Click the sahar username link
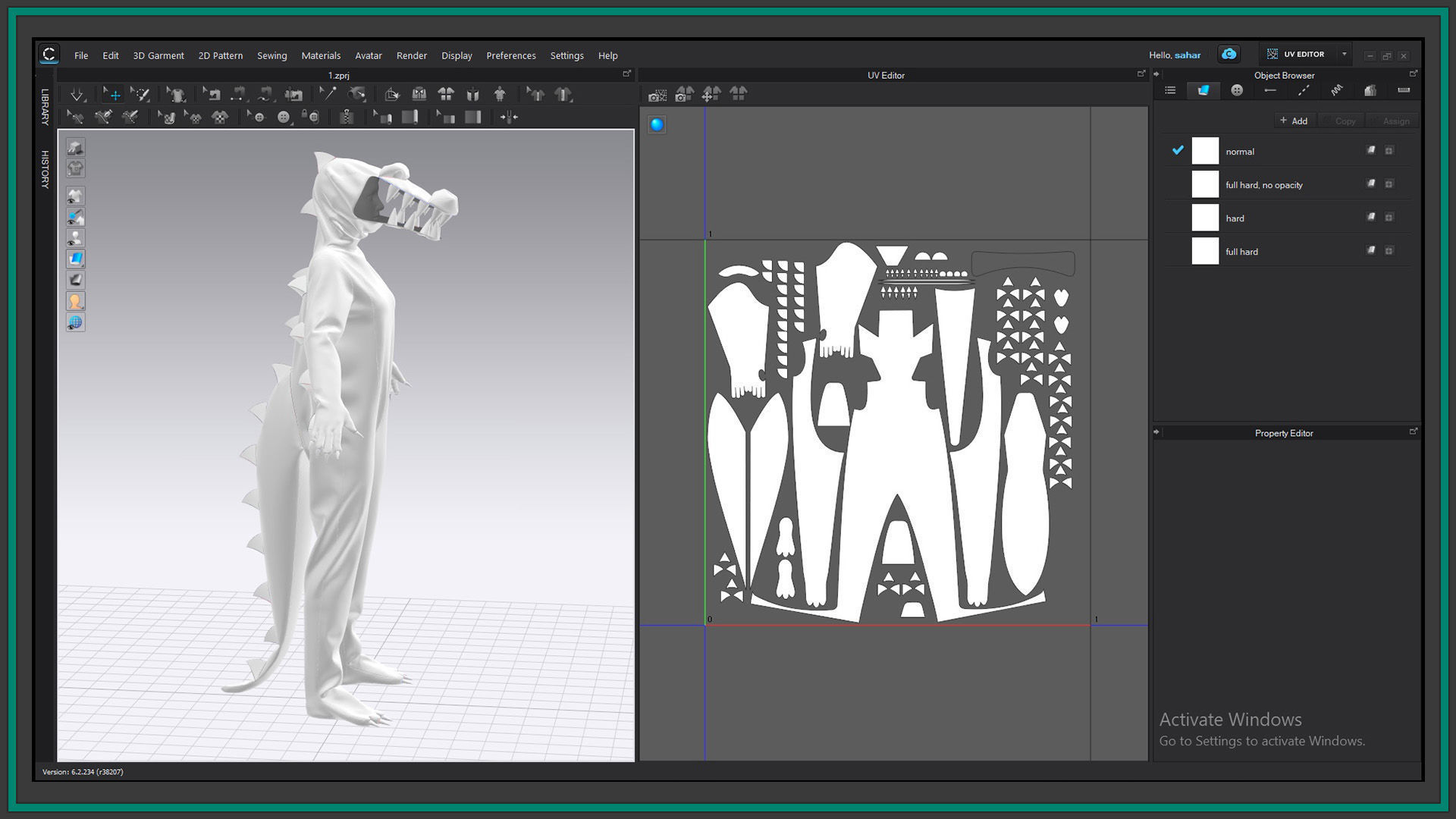This screenshot has height=819, width=1456. tap(1188, 55)
